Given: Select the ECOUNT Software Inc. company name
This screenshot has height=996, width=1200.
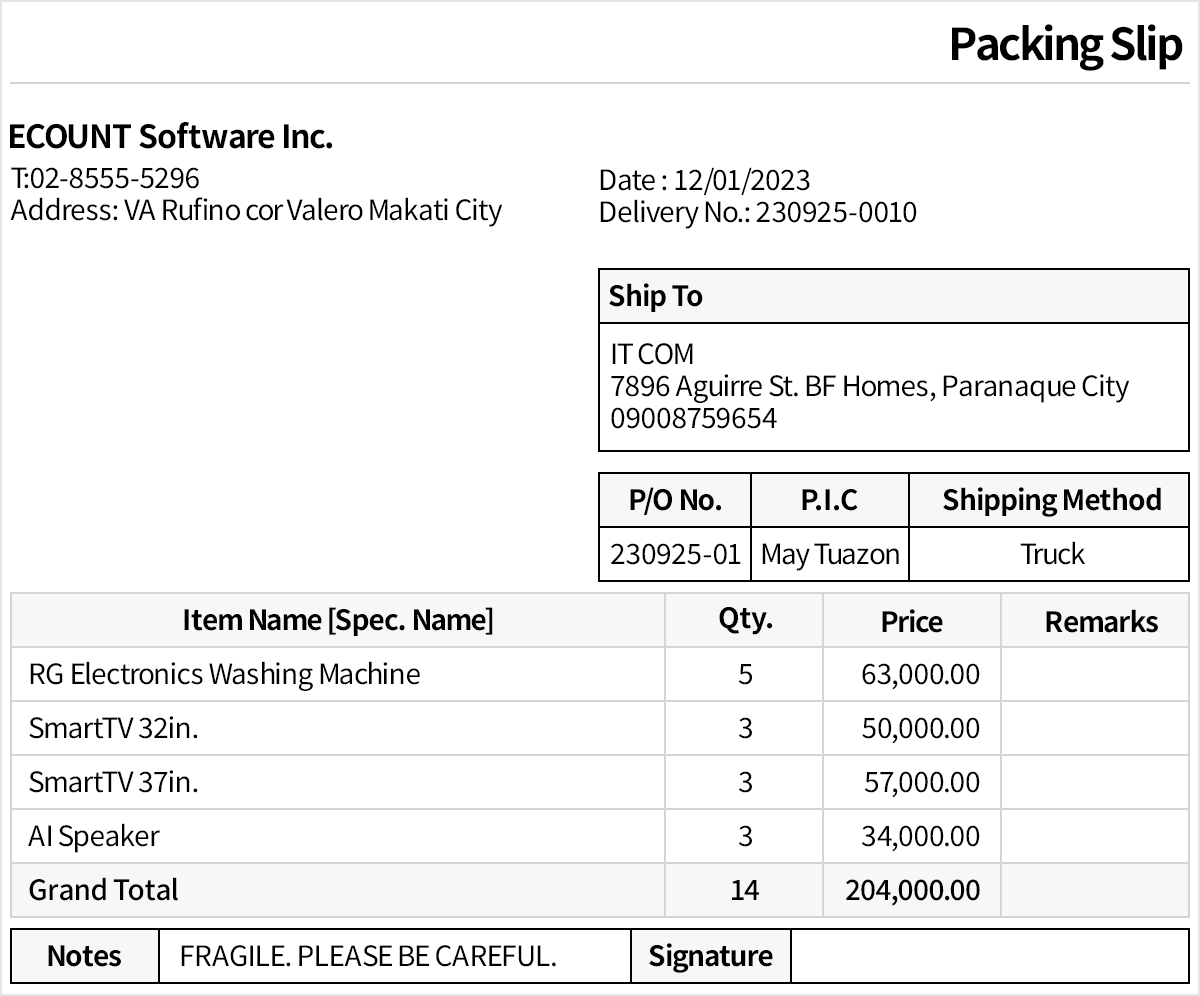Looking at the screenshot, I should point(171,136).
